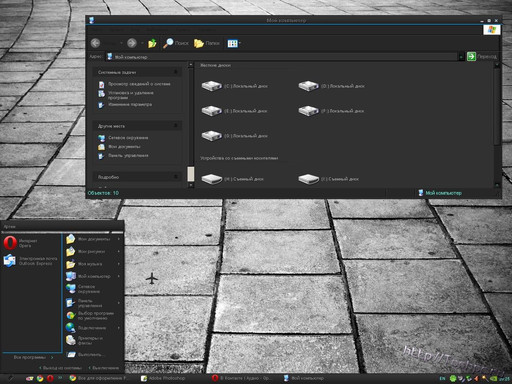This screenshot has width=512, height=384.
Task: Toggle the Folders (Папки) pane
Action: tap(207, 43)
